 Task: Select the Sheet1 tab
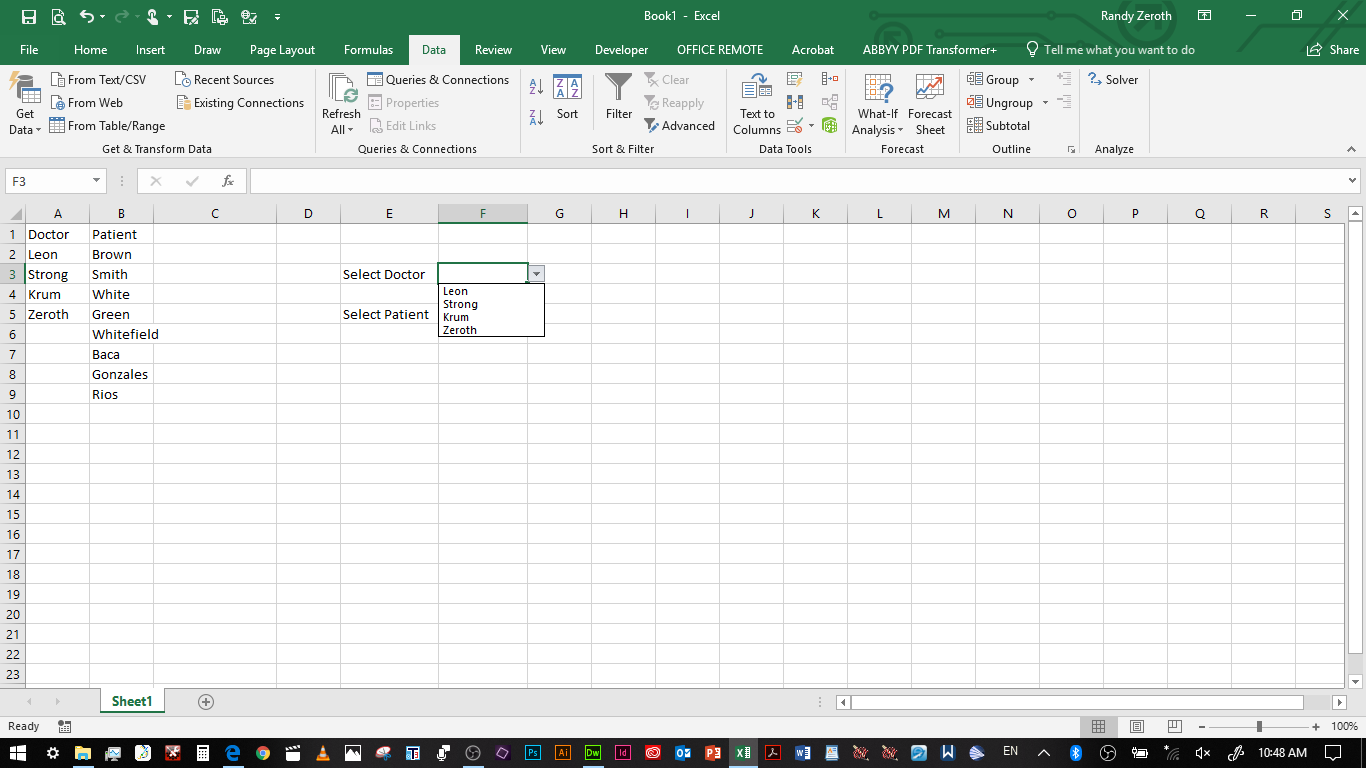(x=132, y=701)
